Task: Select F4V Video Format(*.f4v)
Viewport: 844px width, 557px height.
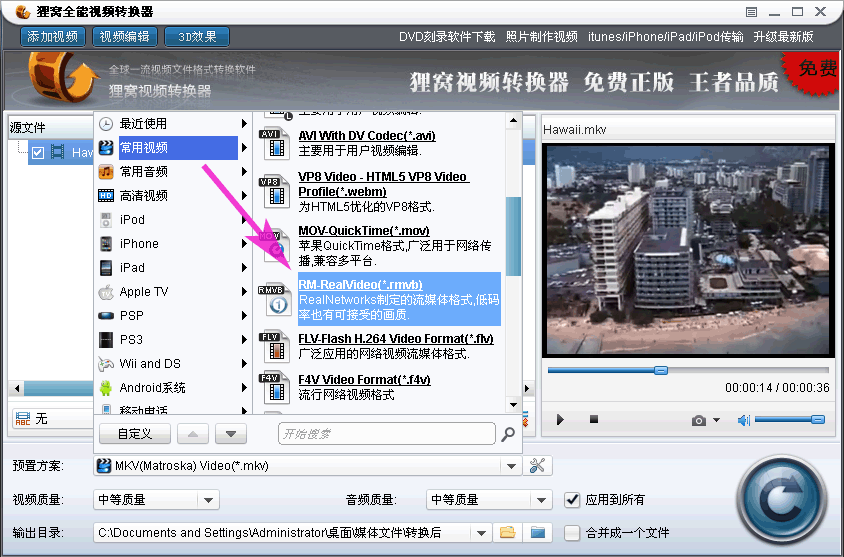Action: coord(364,380)
